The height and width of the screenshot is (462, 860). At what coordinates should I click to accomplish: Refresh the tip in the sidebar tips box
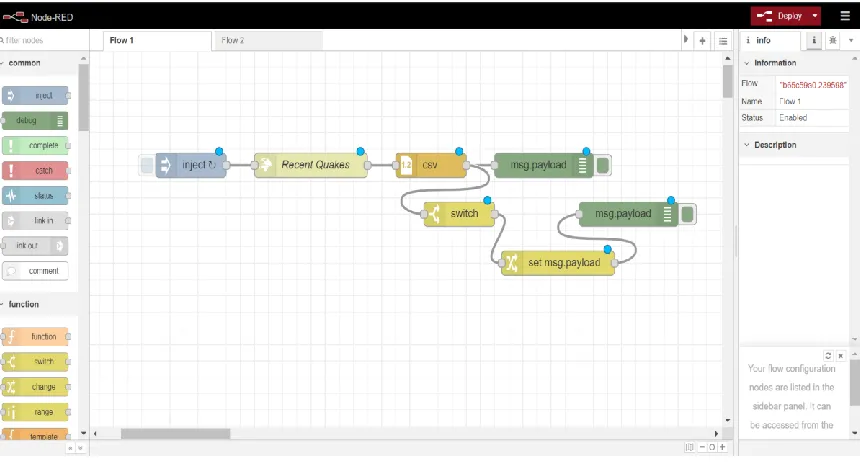pos(828,356)
